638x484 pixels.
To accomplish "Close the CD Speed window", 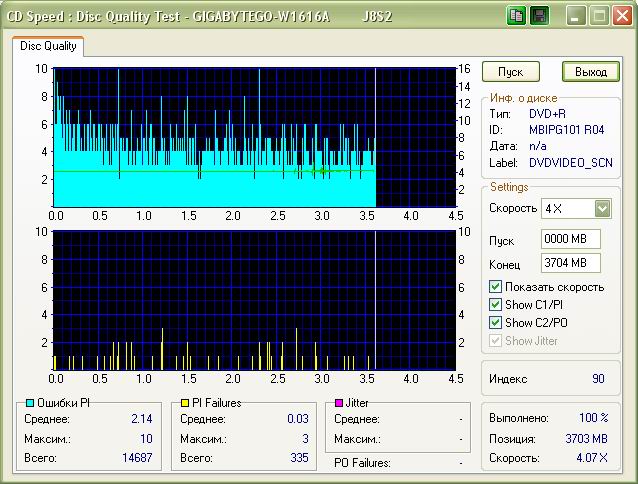I will pyautogui.click(x=621, y=15).
